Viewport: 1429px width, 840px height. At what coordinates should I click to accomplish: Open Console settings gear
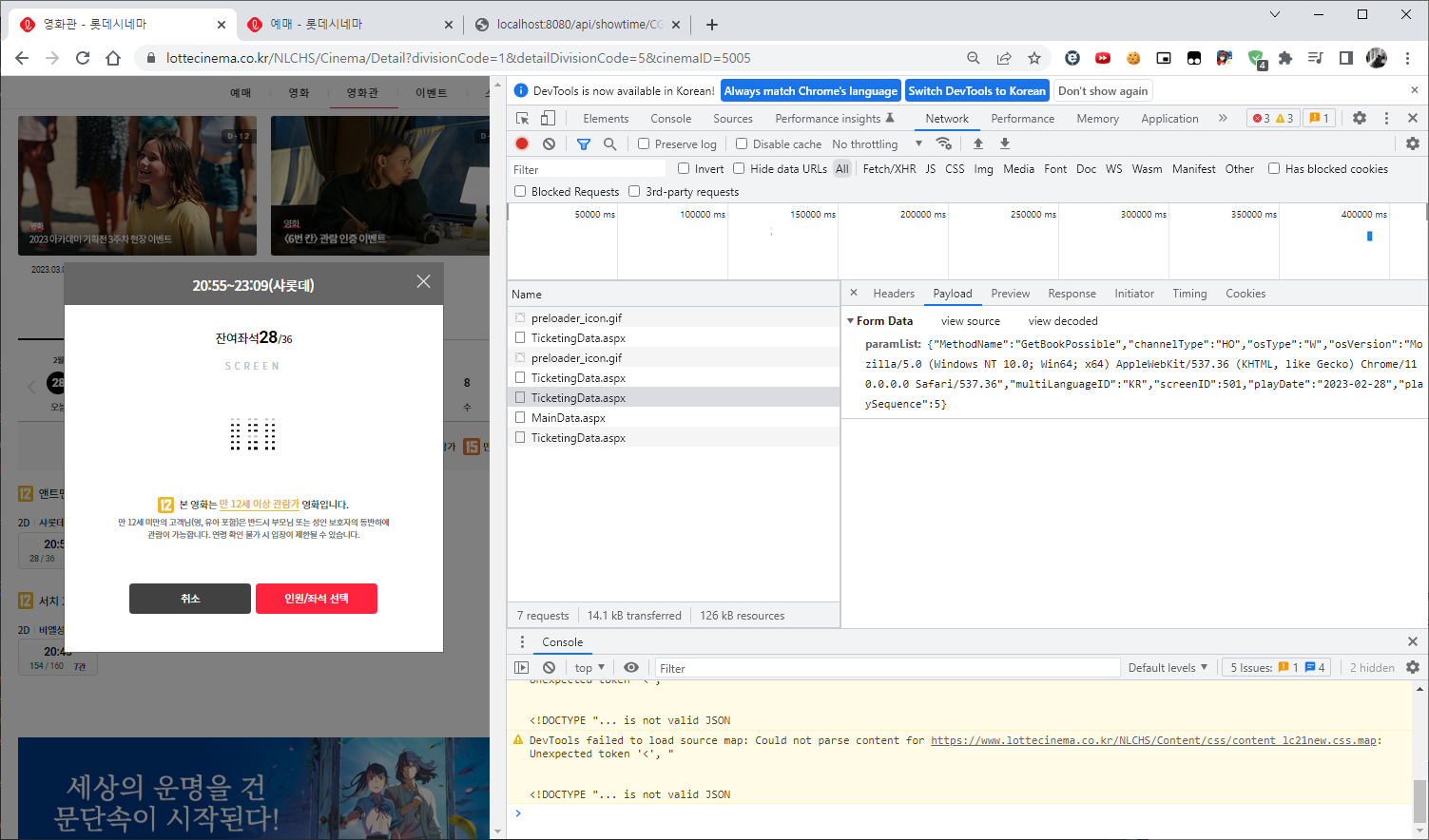[1413, 667]
